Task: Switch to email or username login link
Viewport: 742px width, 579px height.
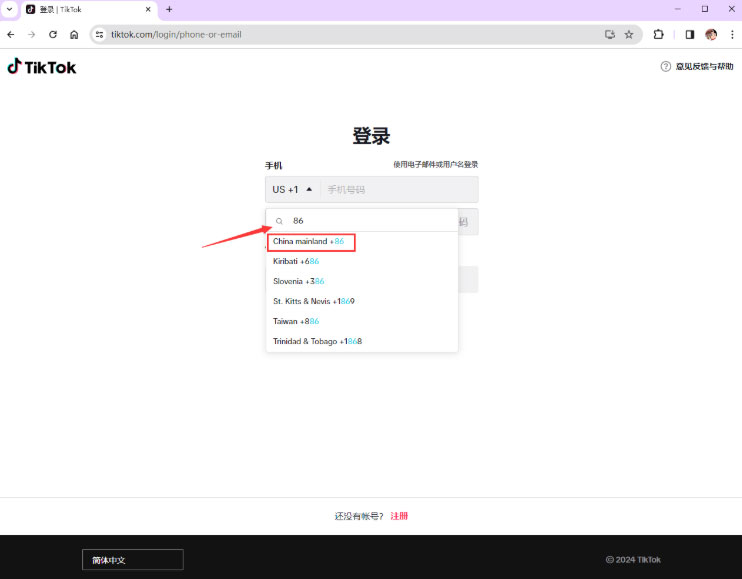Action: (x=435, y=165)
